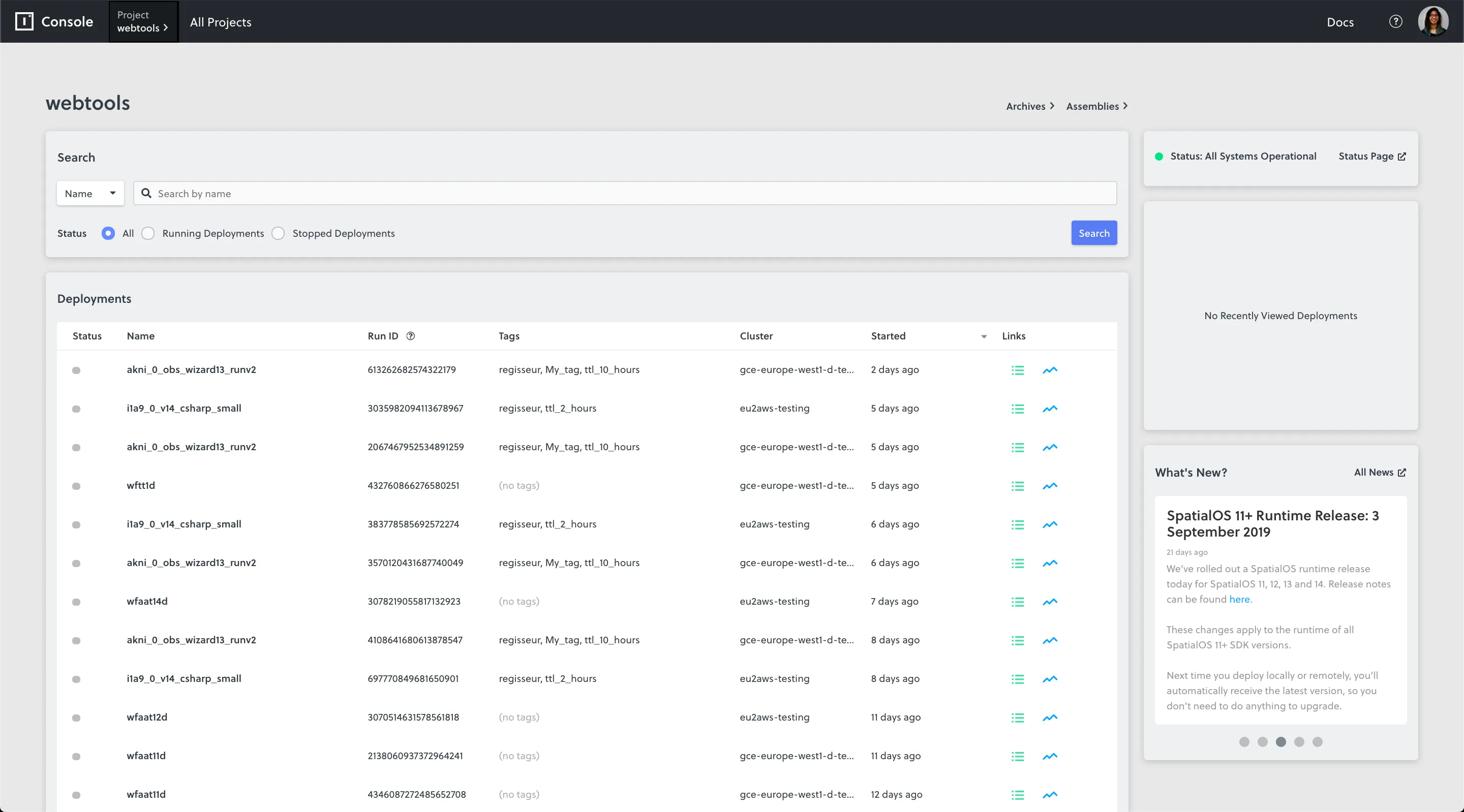Screen dimensions: 1464x812
Task: Select the All status radio button
Action: click(x=108, y=234)
